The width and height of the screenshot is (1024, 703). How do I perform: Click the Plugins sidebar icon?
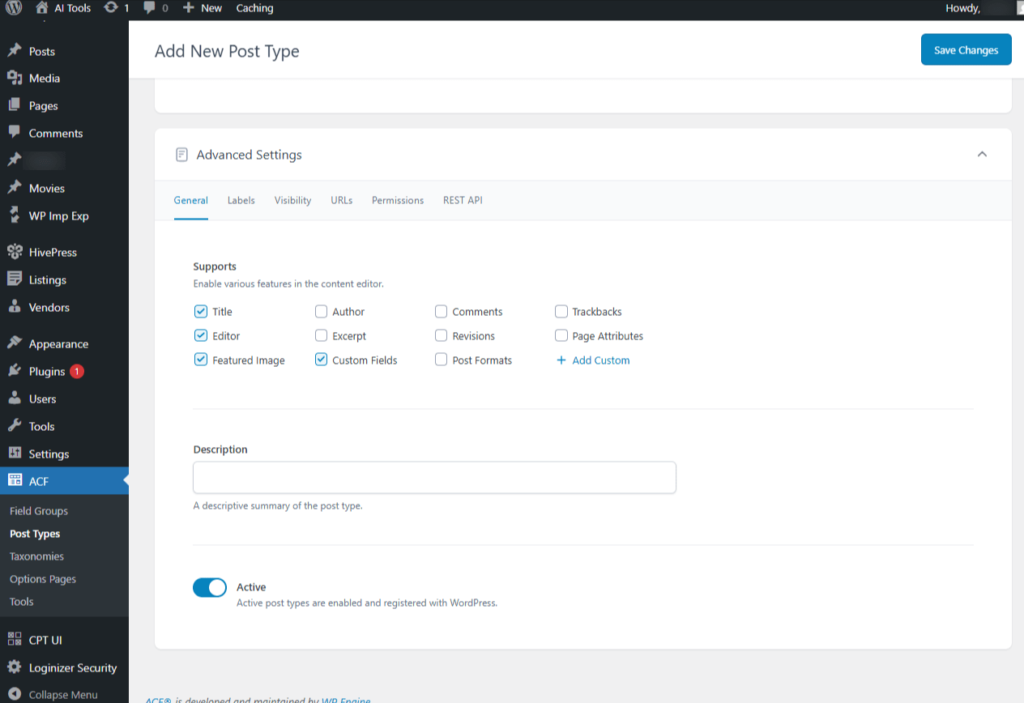tap(14, 371)
